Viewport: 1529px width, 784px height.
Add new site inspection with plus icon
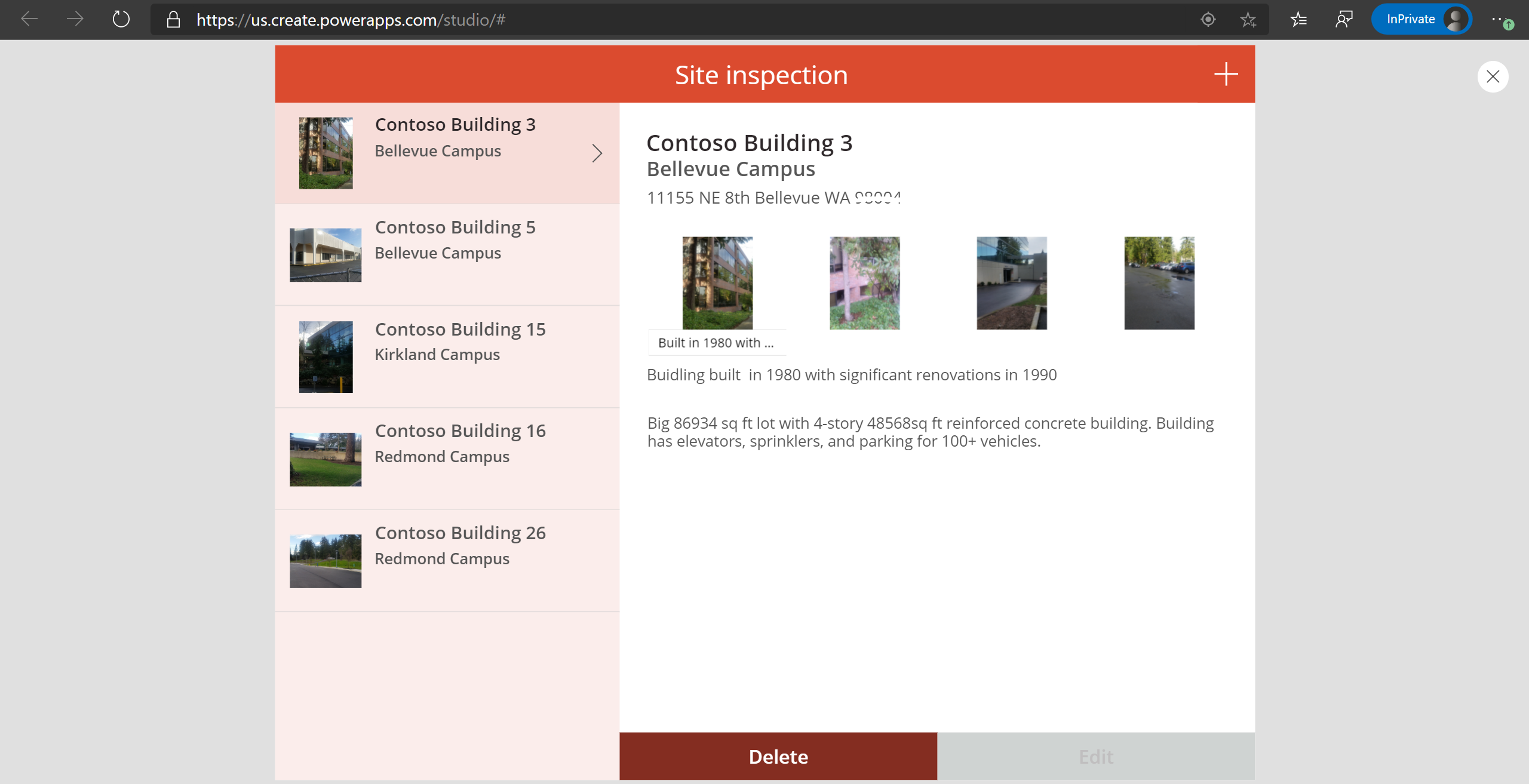click(1226, 74)
